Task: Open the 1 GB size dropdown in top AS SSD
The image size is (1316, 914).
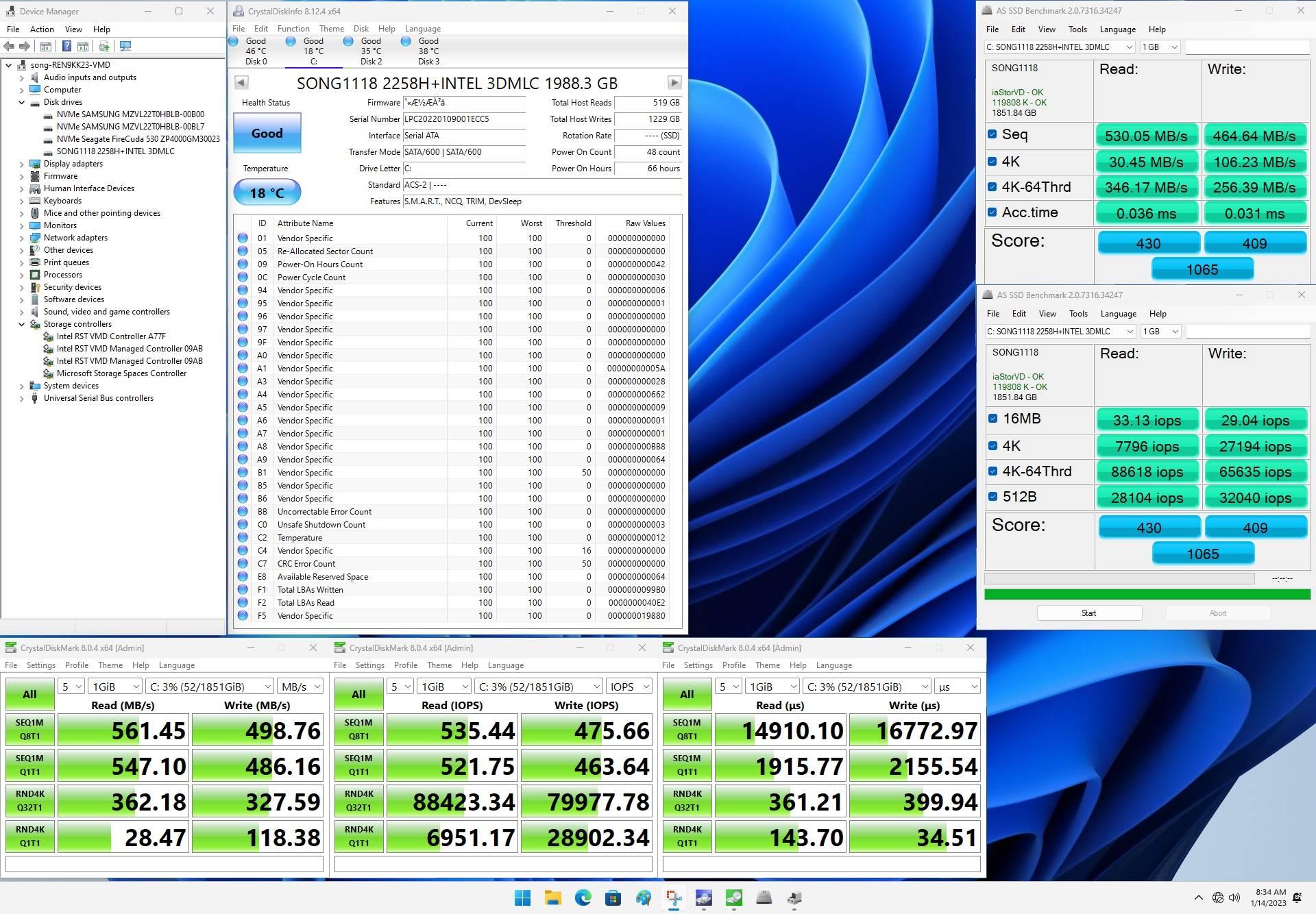Action: pyautogui.click(x=1160, y=47)
